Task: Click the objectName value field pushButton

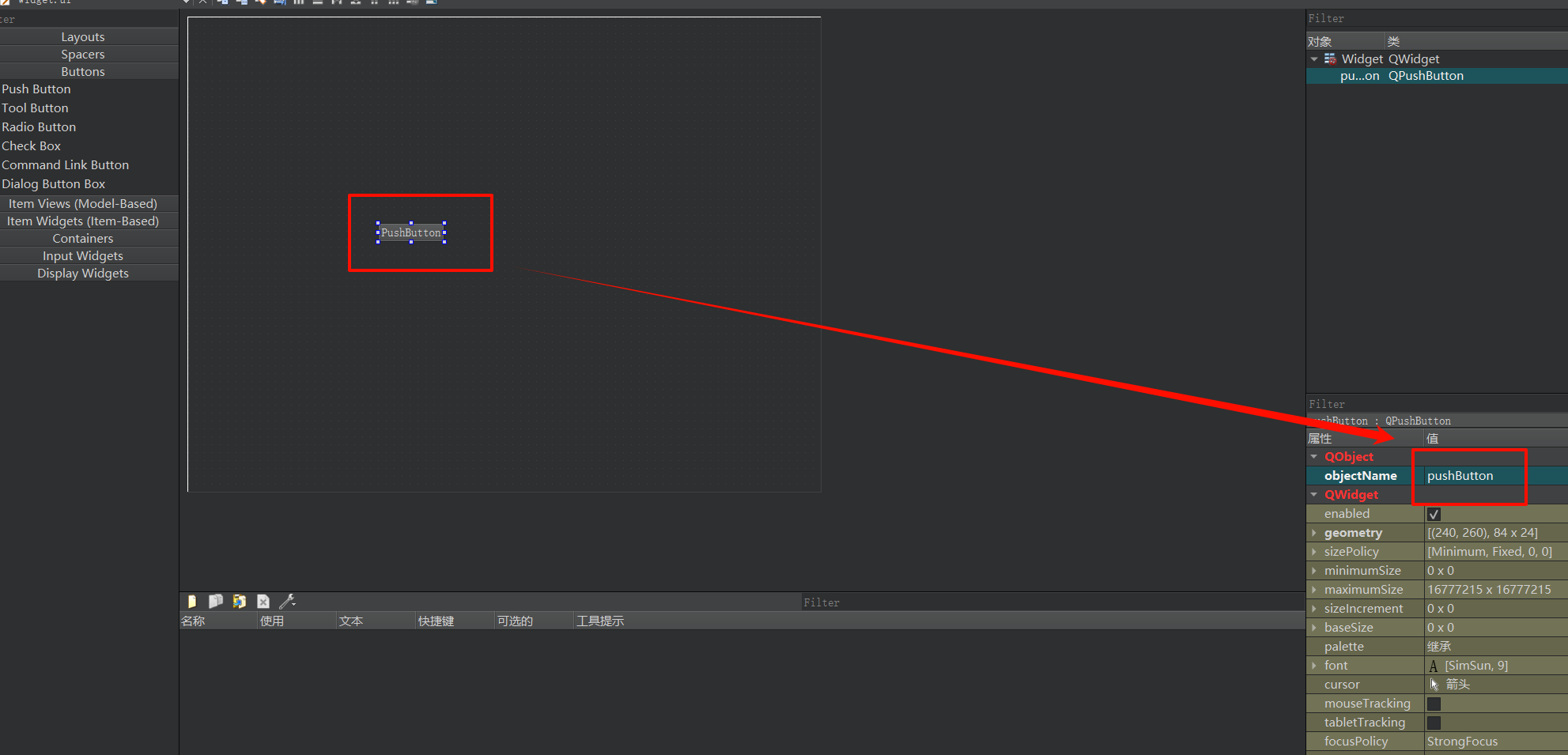Action: [x=1471, y=476]
